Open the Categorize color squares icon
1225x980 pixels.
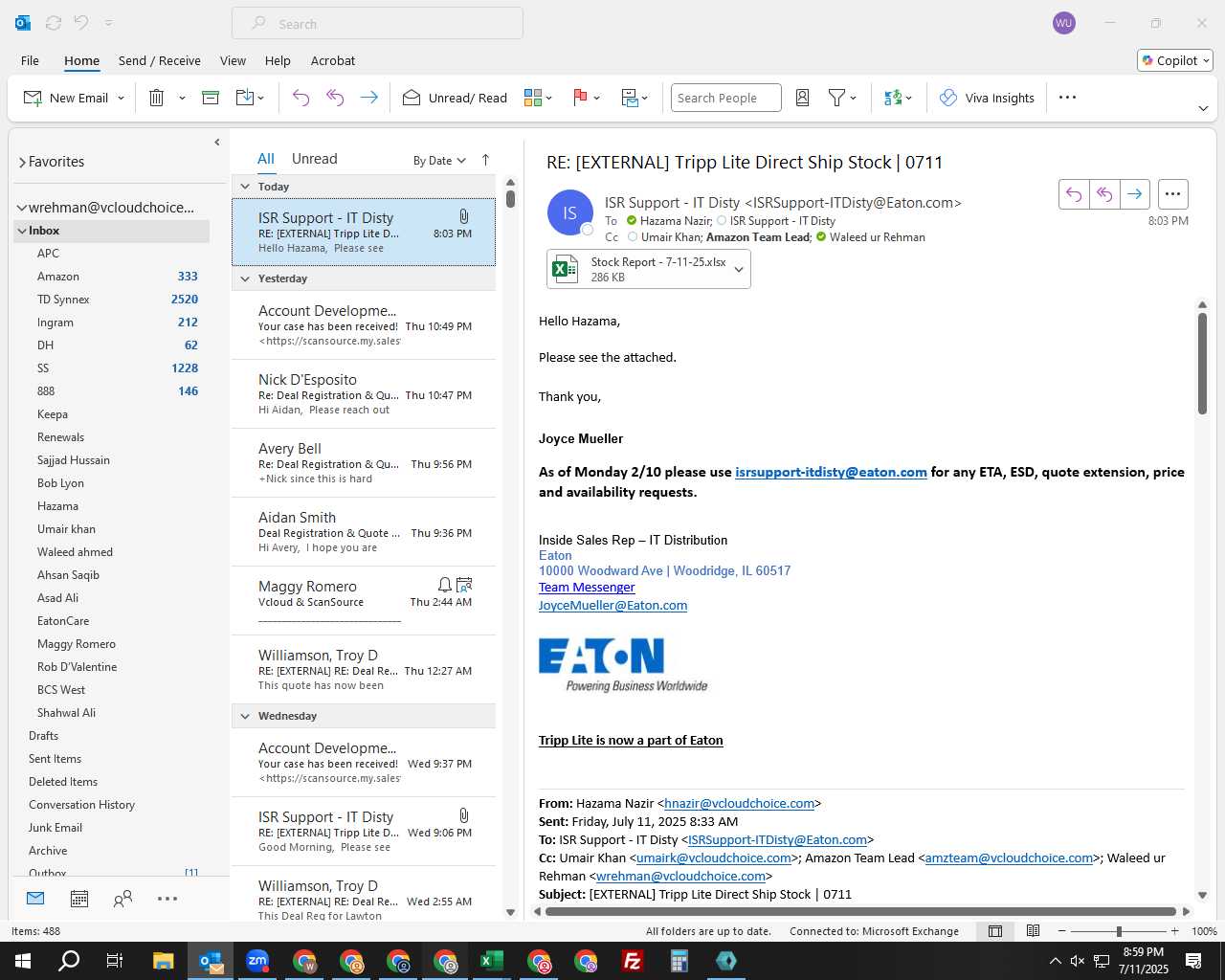click(x=533, y=98)
